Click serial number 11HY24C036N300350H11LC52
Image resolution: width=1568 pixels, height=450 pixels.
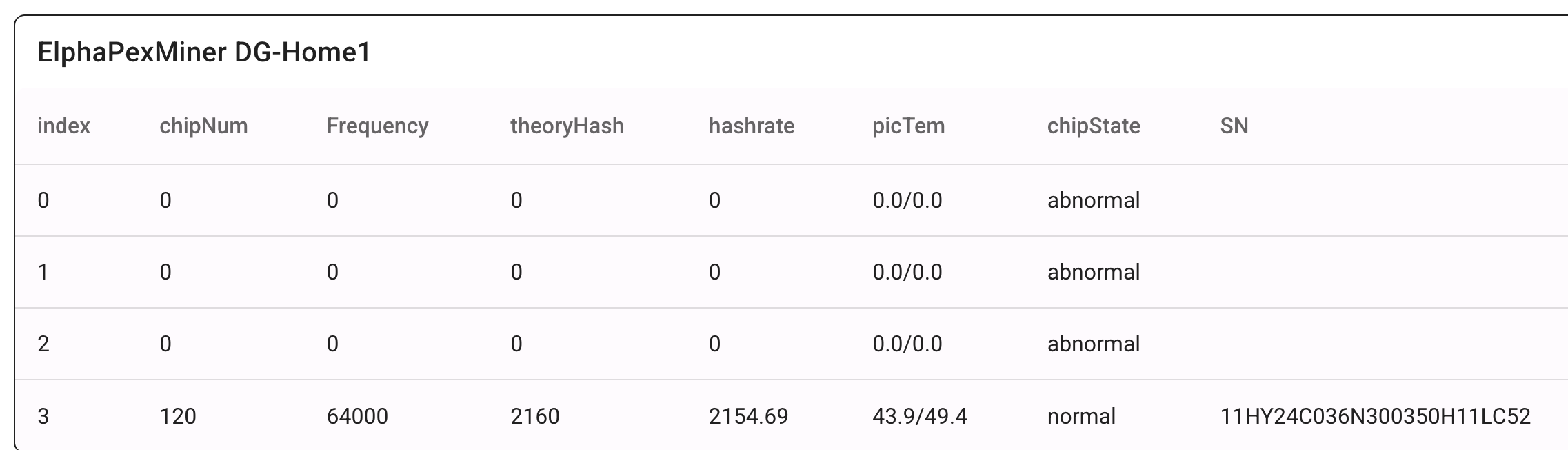point(1376,416)
